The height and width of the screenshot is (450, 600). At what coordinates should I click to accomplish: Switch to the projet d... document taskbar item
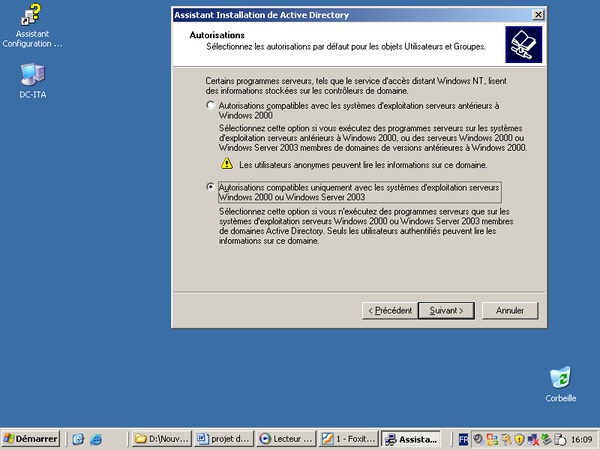223,439
